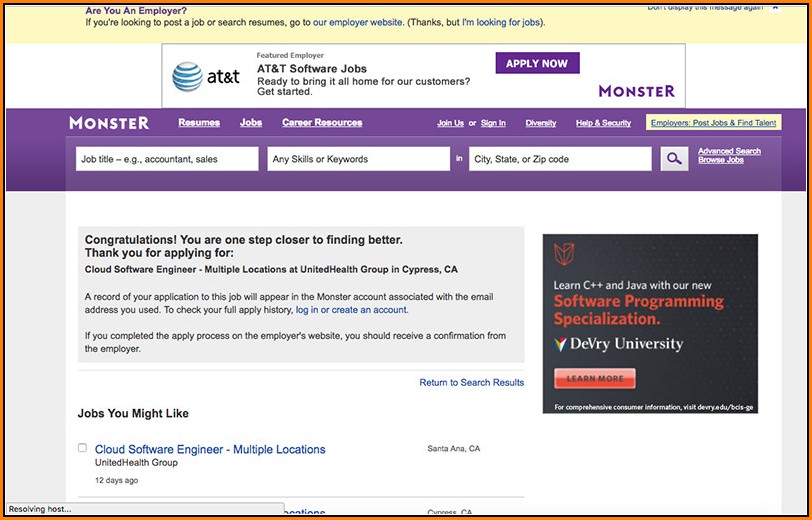Click the Job title input field
812x520 pixels.
tap(167, 159)
